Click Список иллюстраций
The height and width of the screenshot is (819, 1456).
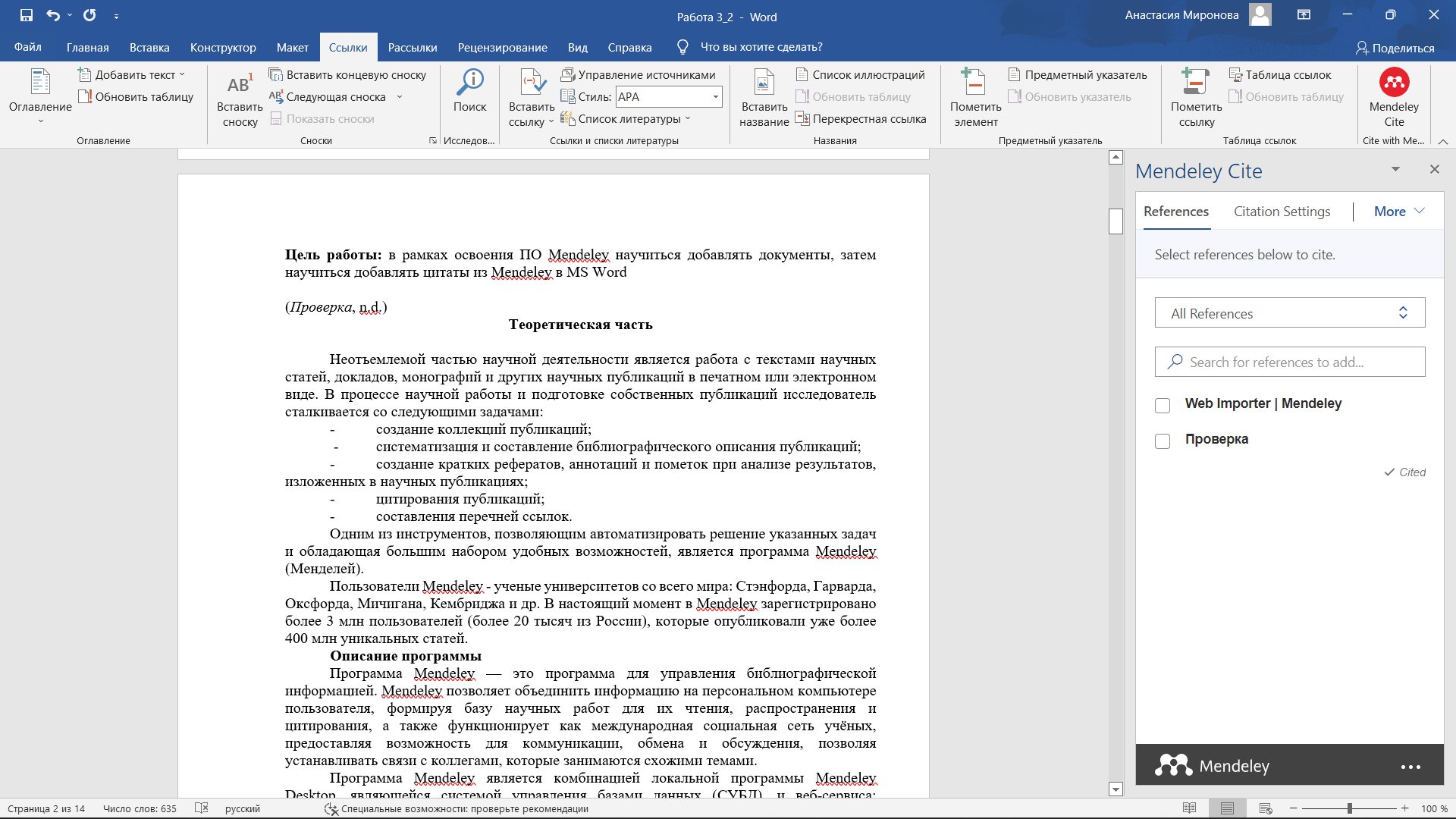click(x=860, y=74)
